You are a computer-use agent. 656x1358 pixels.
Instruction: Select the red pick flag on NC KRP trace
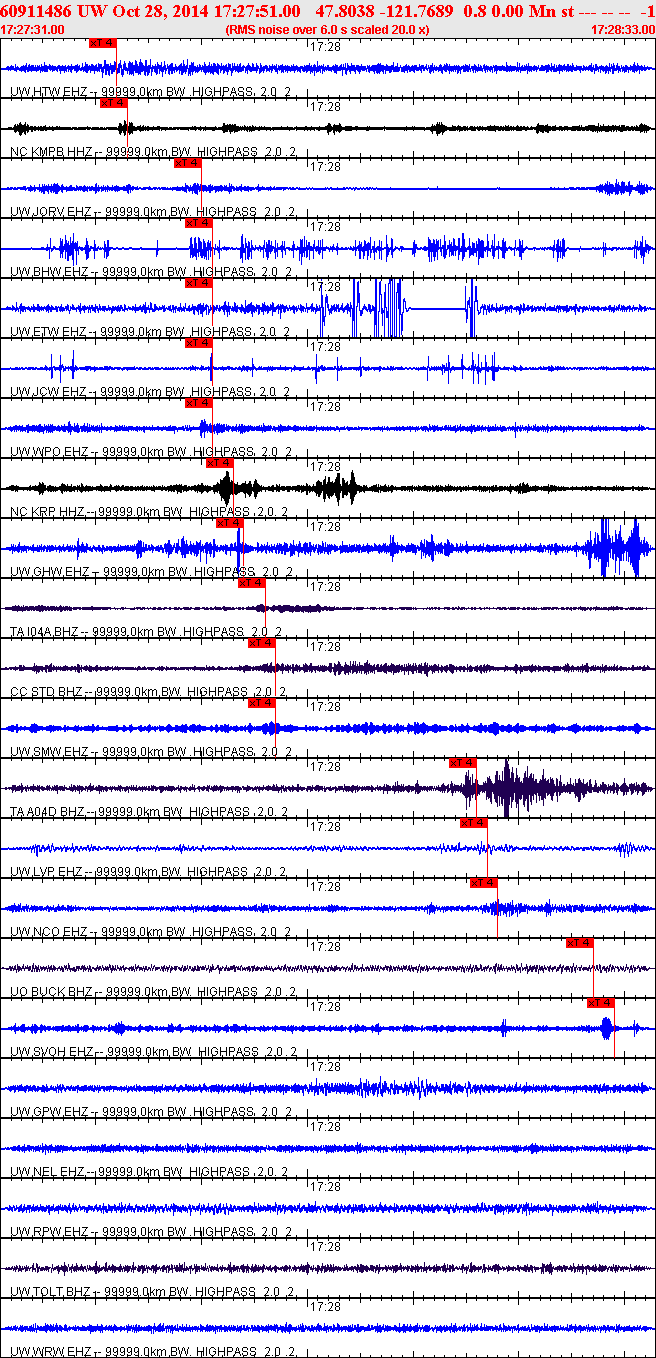[219, 463]
